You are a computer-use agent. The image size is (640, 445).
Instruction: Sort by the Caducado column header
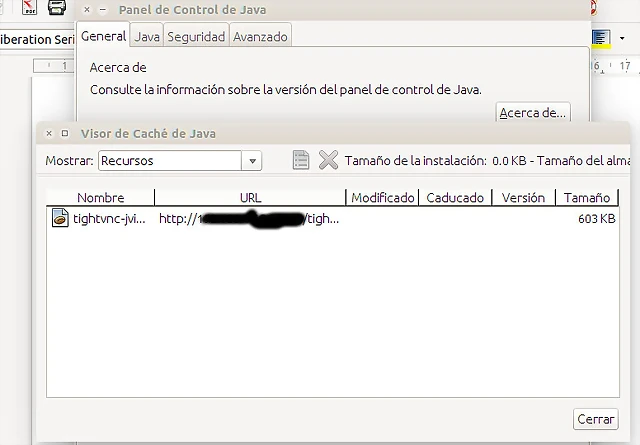coord(455,198)
